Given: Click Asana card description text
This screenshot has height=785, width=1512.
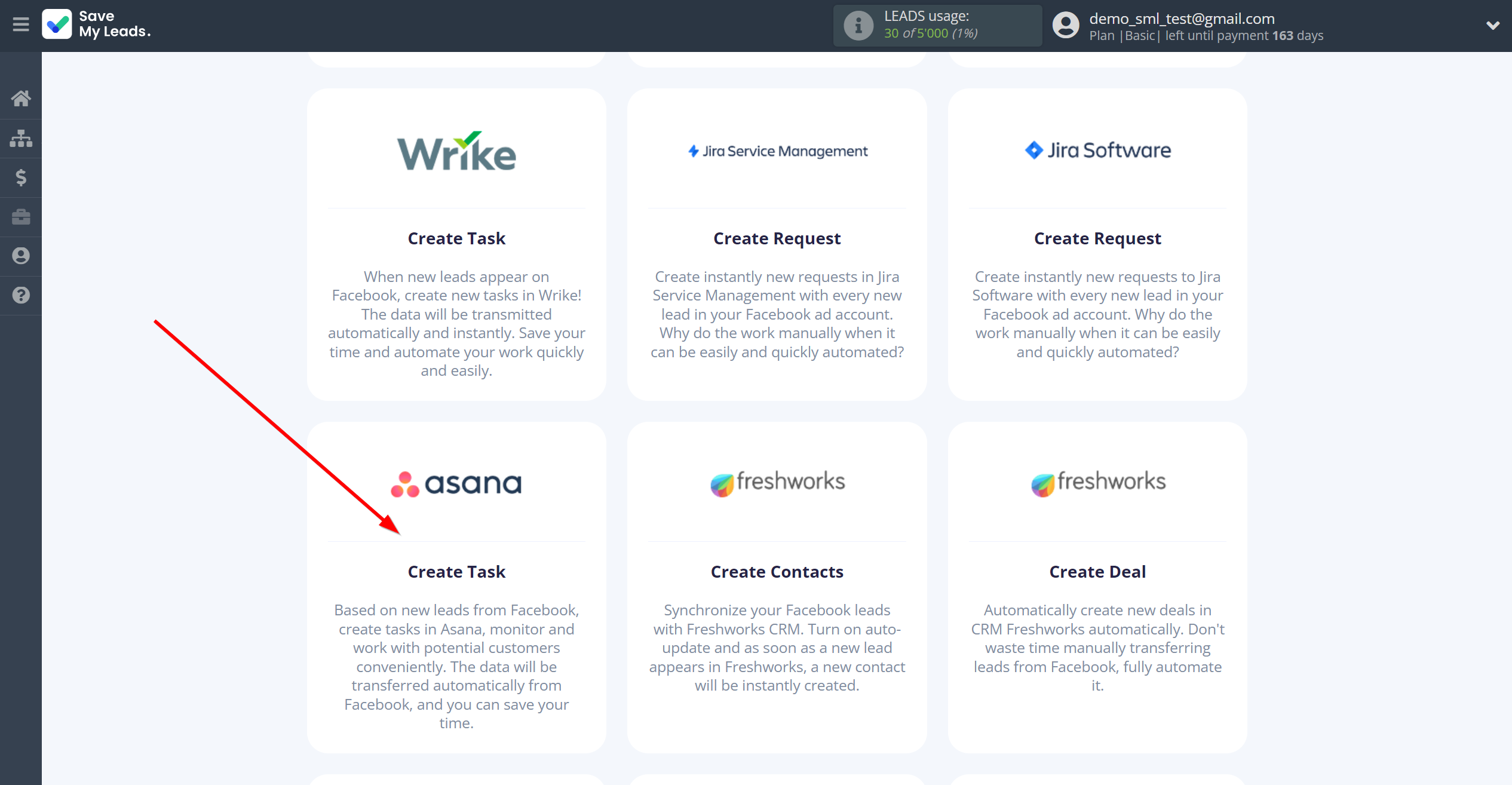Looking at the screenshot, I should [x=456, y=666].
